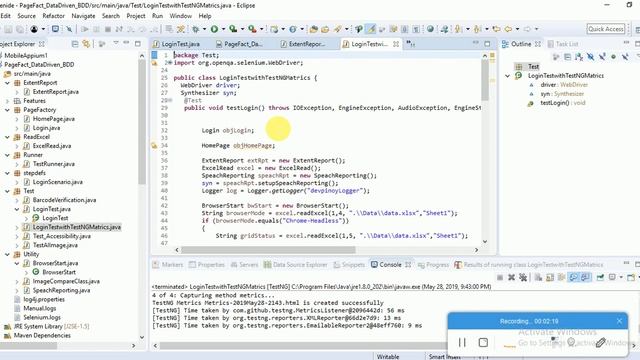Screen dimensions: 640x360
Task: Click Link with Editor in Project Explorer
Action: (86, 44)
